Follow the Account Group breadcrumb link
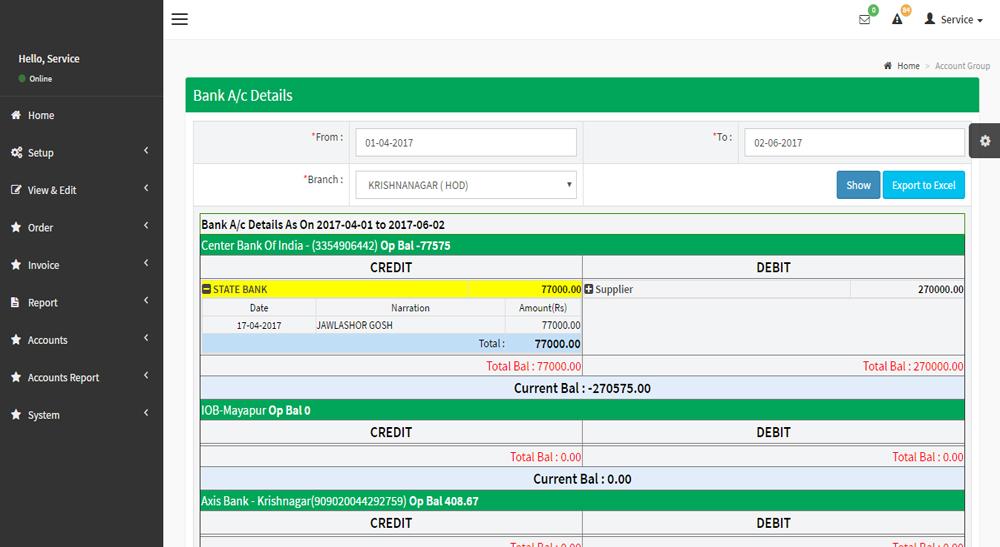This screenshot has width=1000, height=547. (x=962, y=66)
